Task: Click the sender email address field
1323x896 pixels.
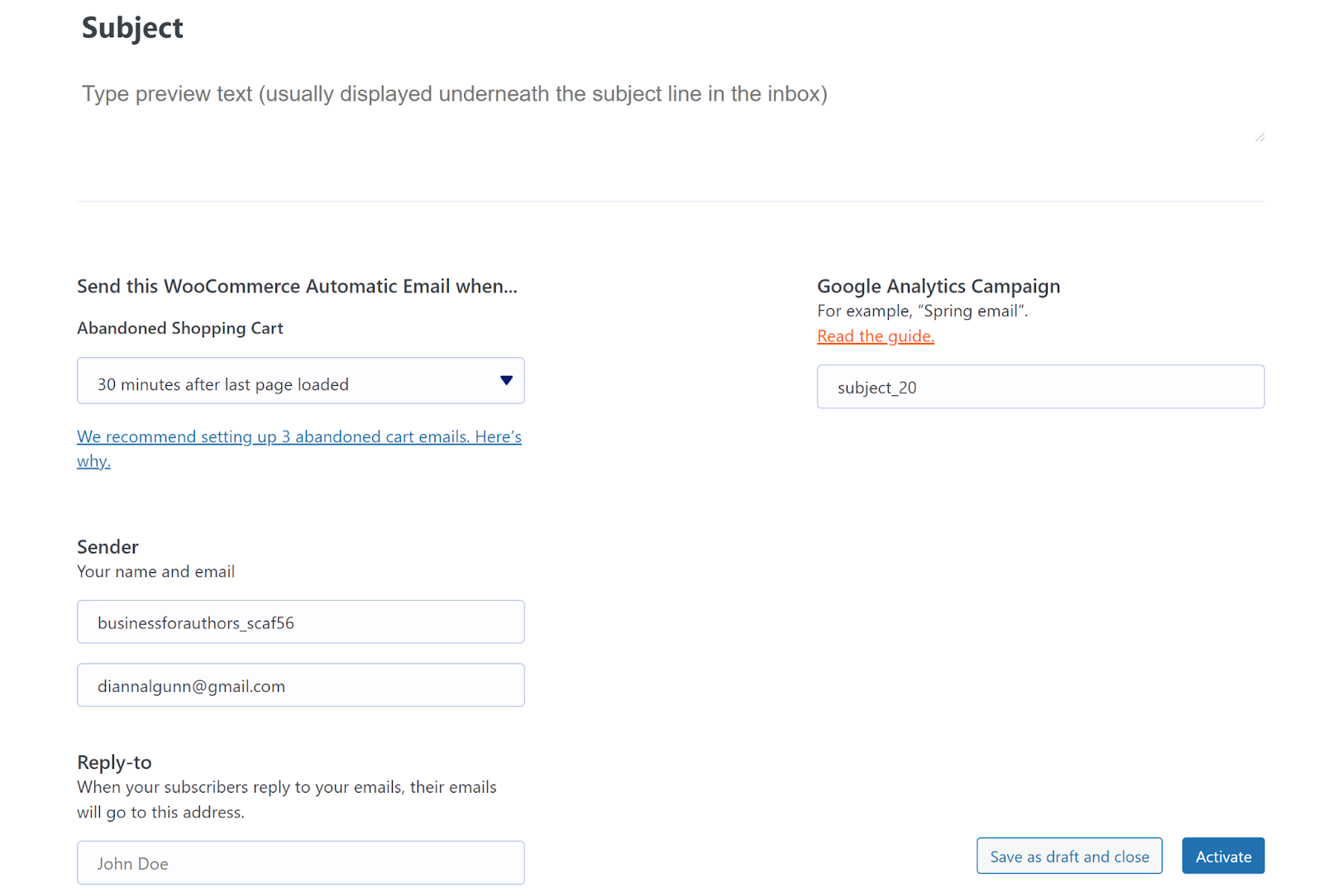Action: [x=300, y=685]
